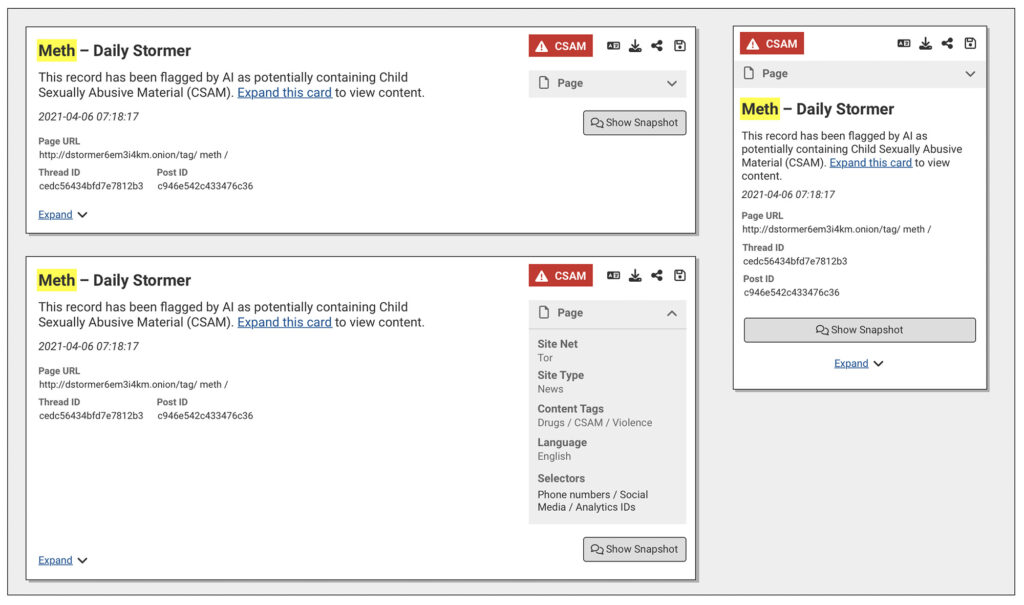Screen dimensions: 1024x605
Task: Click the ID card icon in the collapsed wide card
Action: point(613,46)
